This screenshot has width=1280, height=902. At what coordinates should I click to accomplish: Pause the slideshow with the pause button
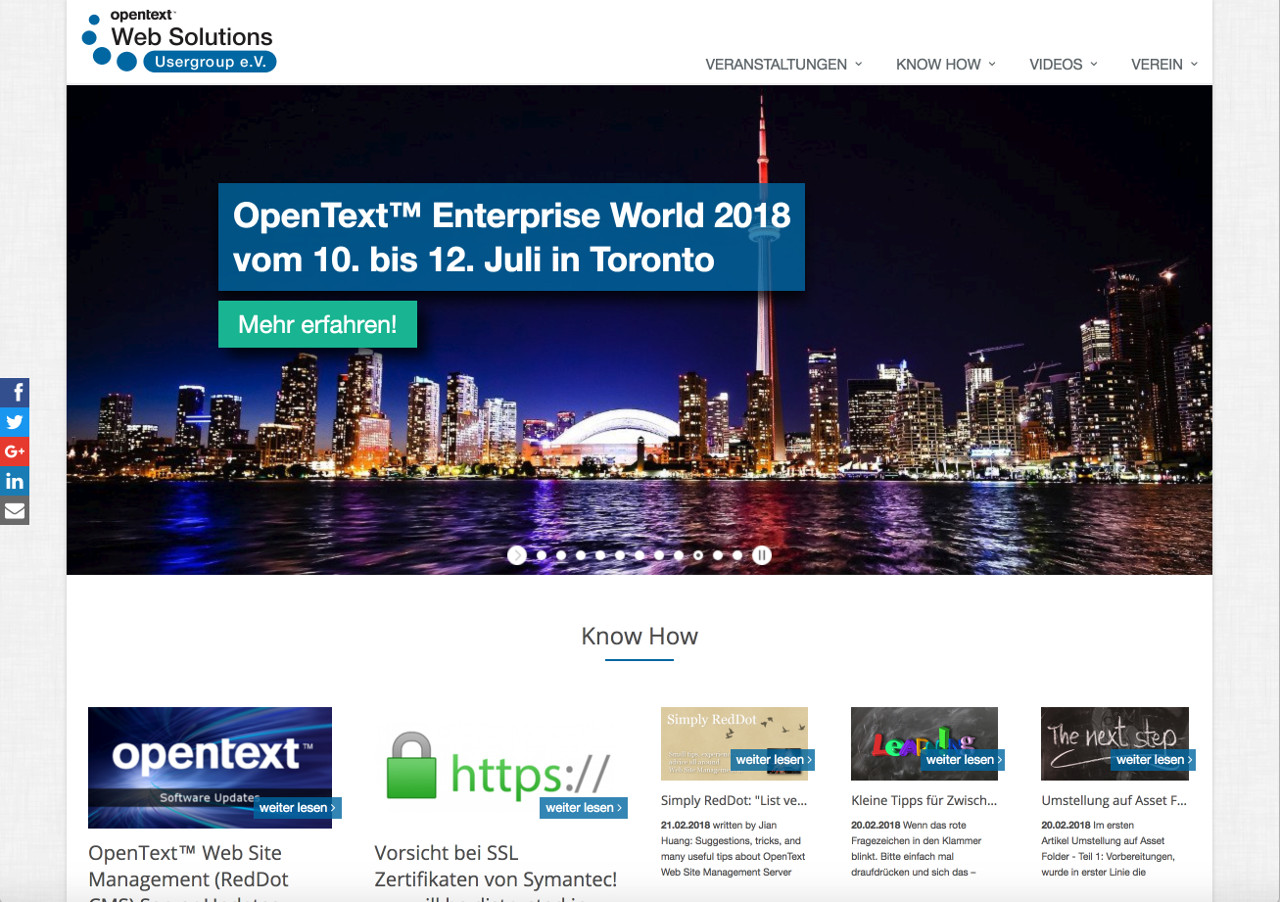pyautogui.click(x=762, y=555)
